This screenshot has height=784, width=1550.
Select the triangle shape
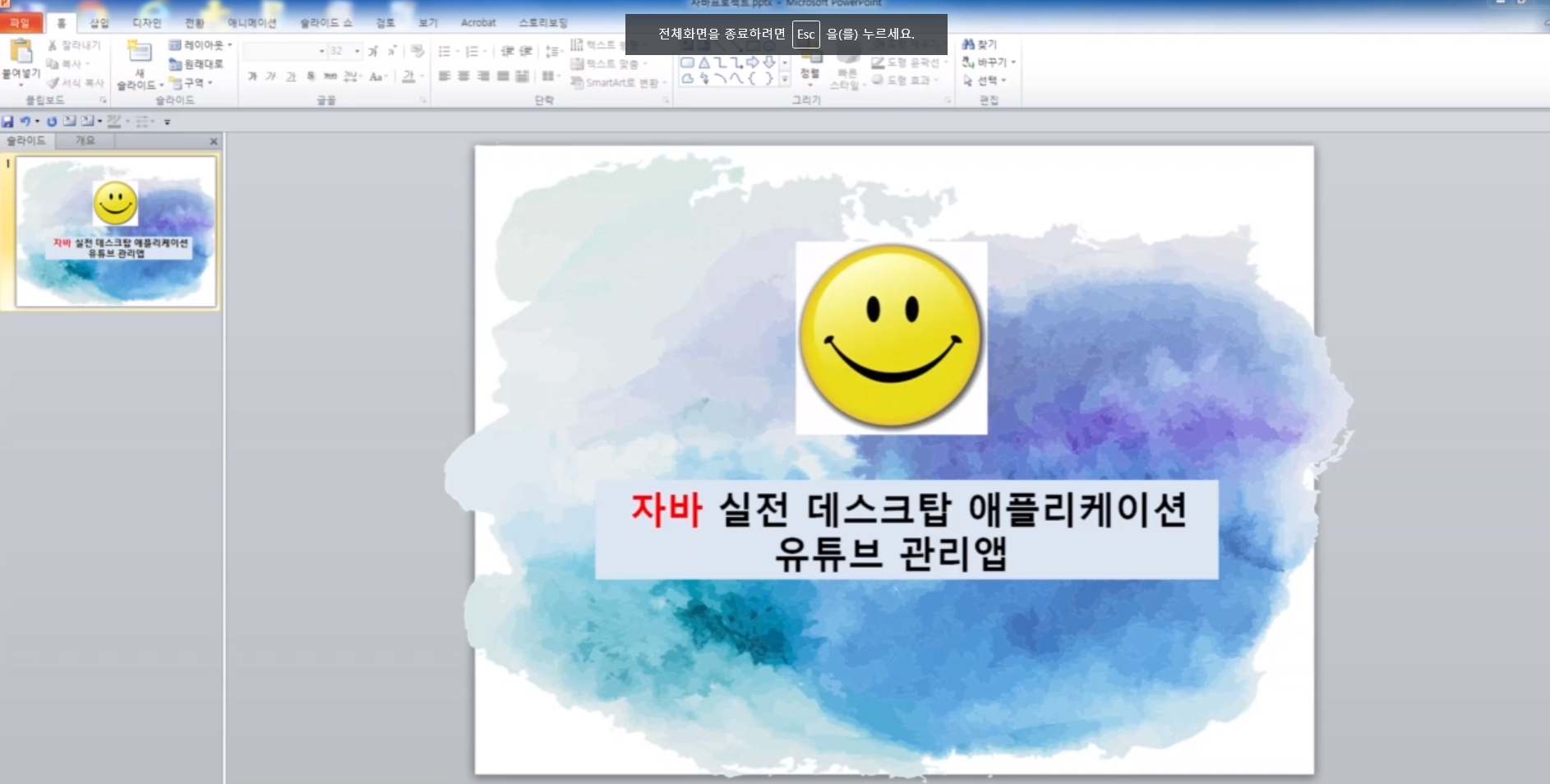click(703, 62)
